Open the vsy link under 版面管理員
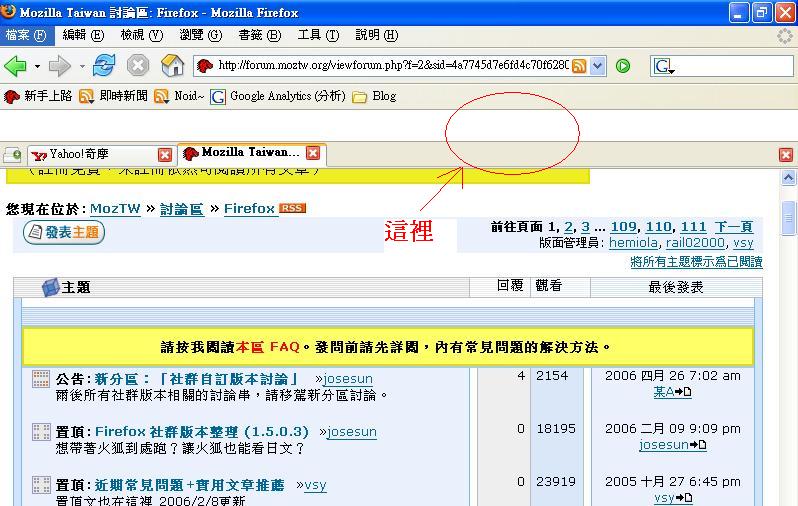This screenshot has width=798, height=506. [x=743, y=243]
